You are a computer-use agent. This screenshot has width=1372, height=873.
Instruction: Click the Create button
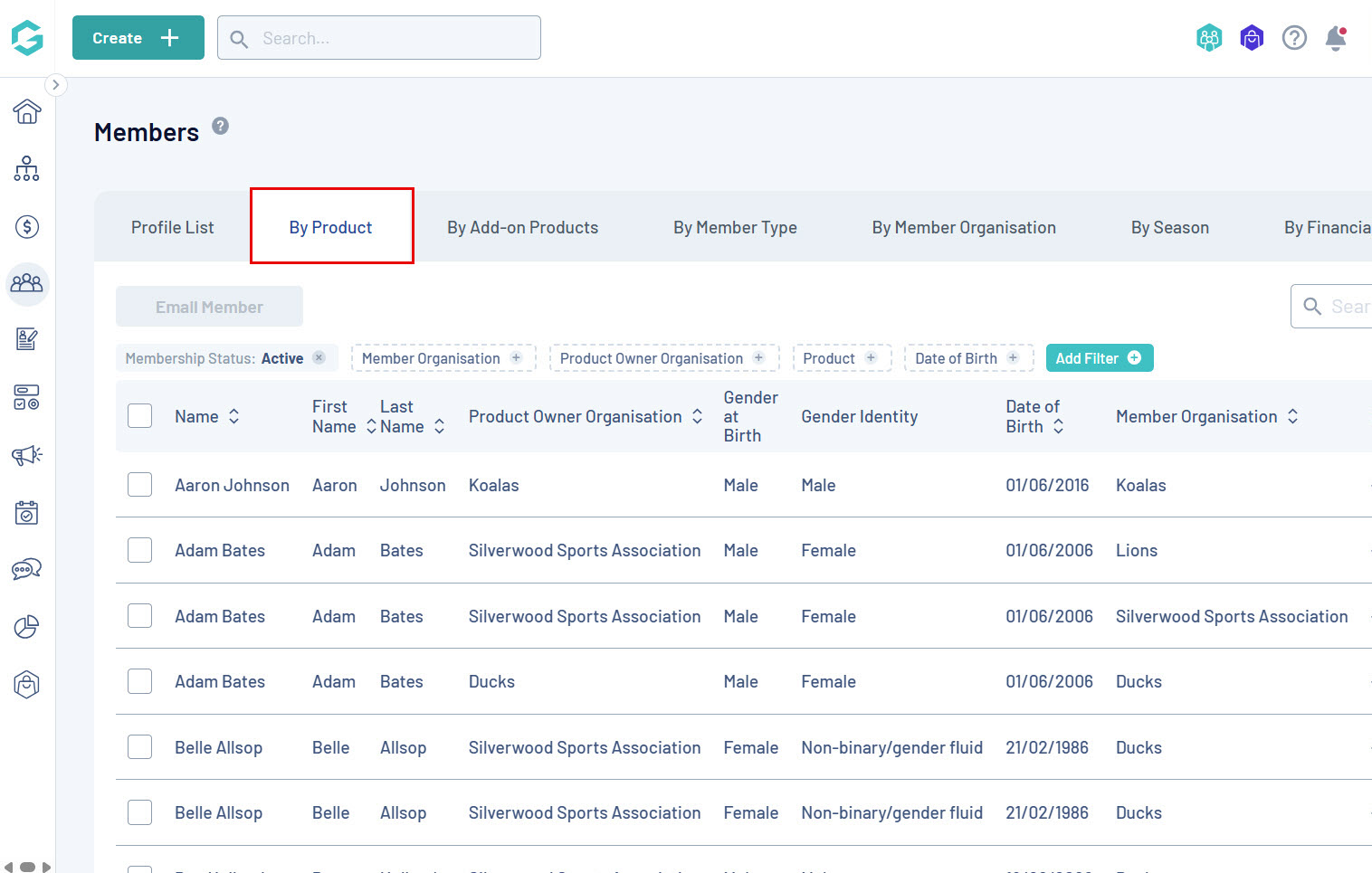coord(138,38)
